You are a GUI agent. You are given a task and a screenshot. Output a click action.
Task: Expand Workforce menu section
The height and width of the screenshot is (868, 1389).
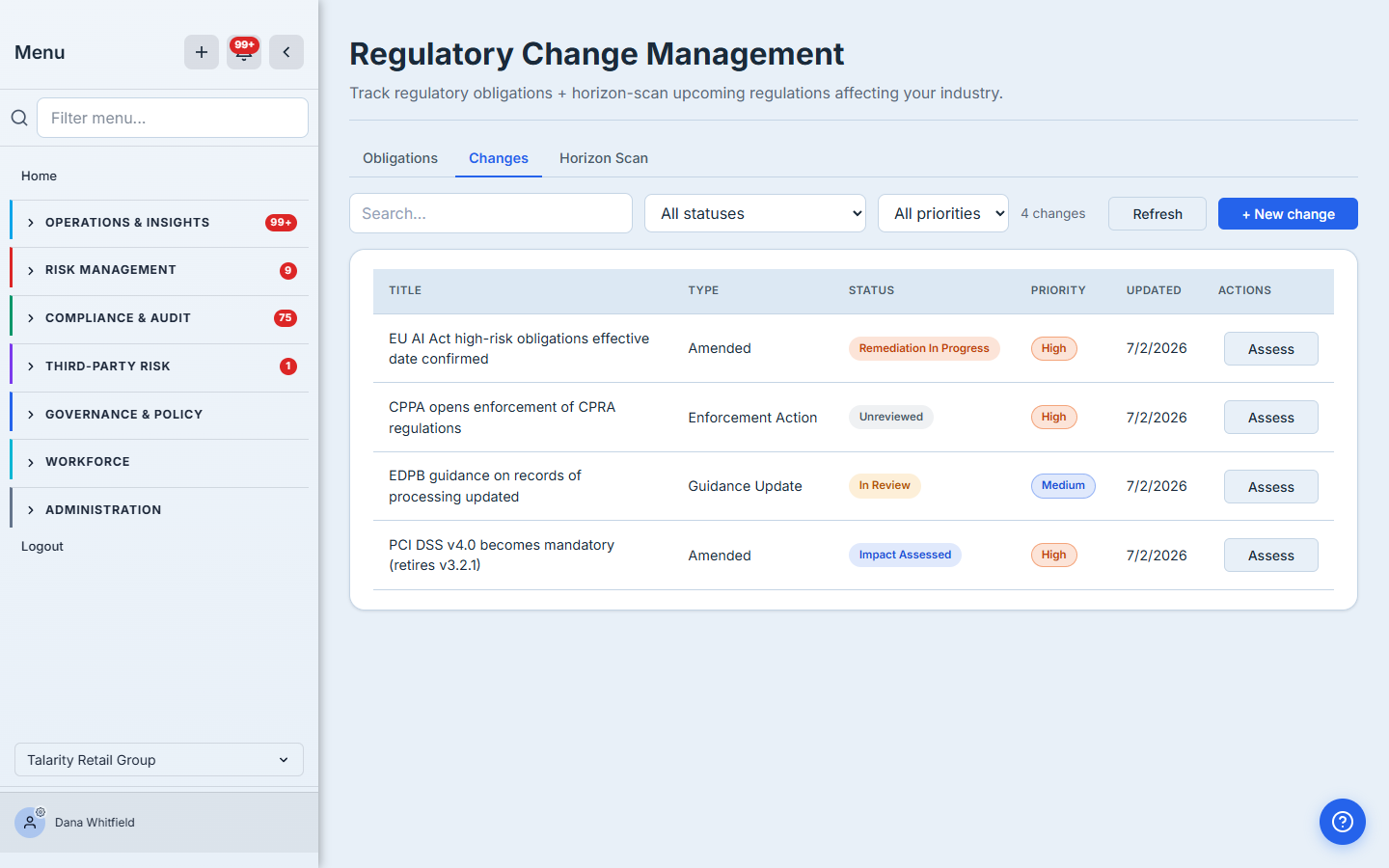[x=159, y=462]
